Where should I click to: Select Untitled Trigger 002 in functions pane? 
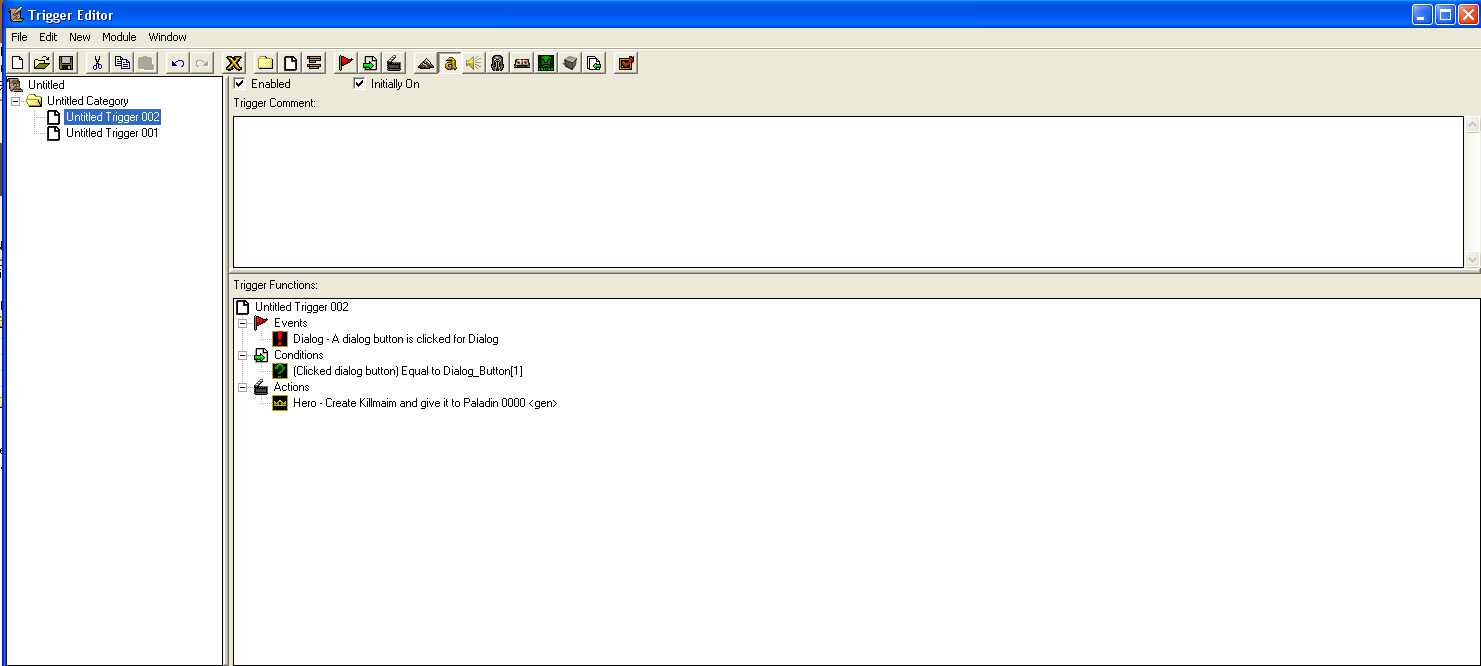301,307
